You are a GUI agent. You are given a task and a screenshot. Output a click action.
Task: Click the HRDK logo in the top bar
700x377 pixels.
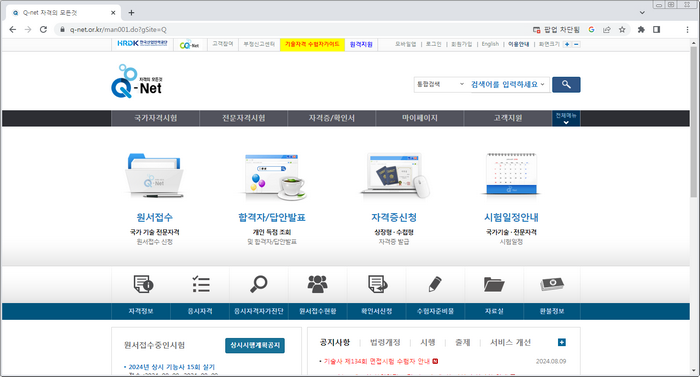pyautogui.click(x=142, y=43)
